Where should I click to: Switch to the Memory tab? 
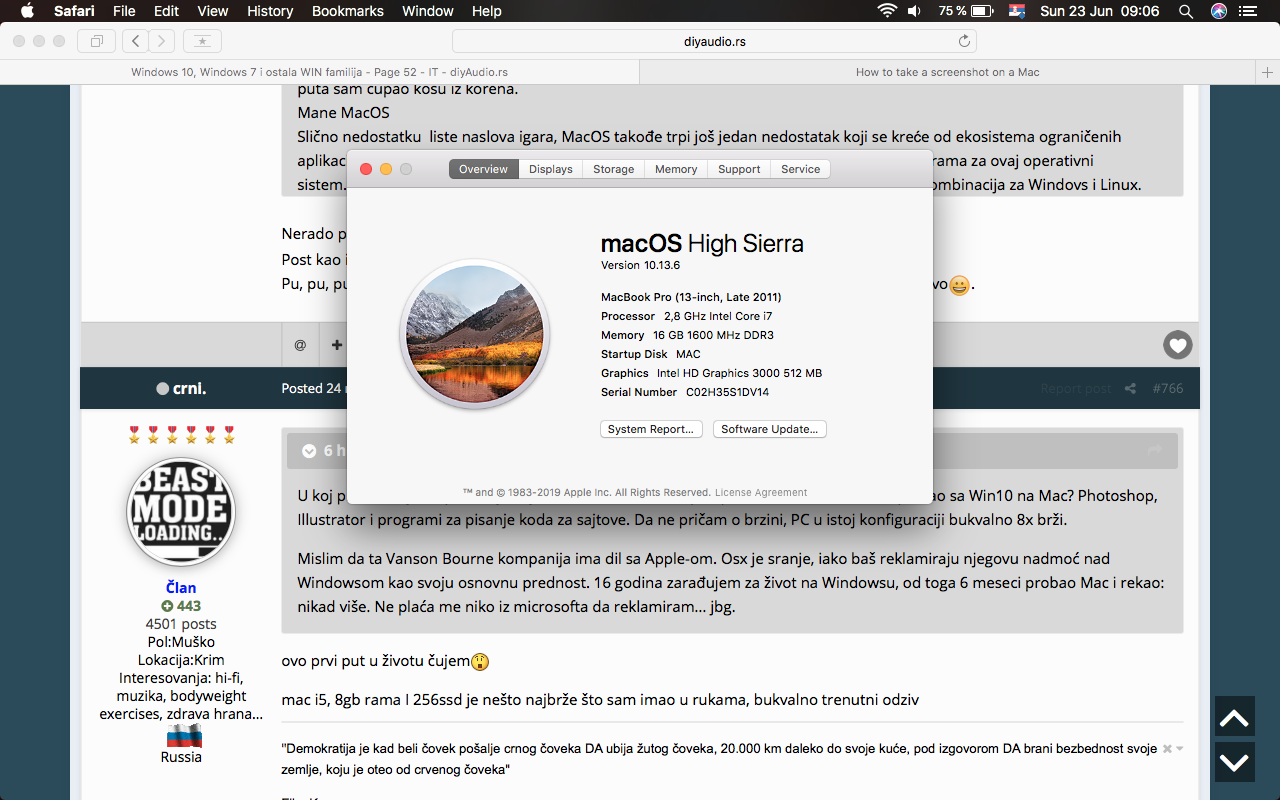click(676, 169)
